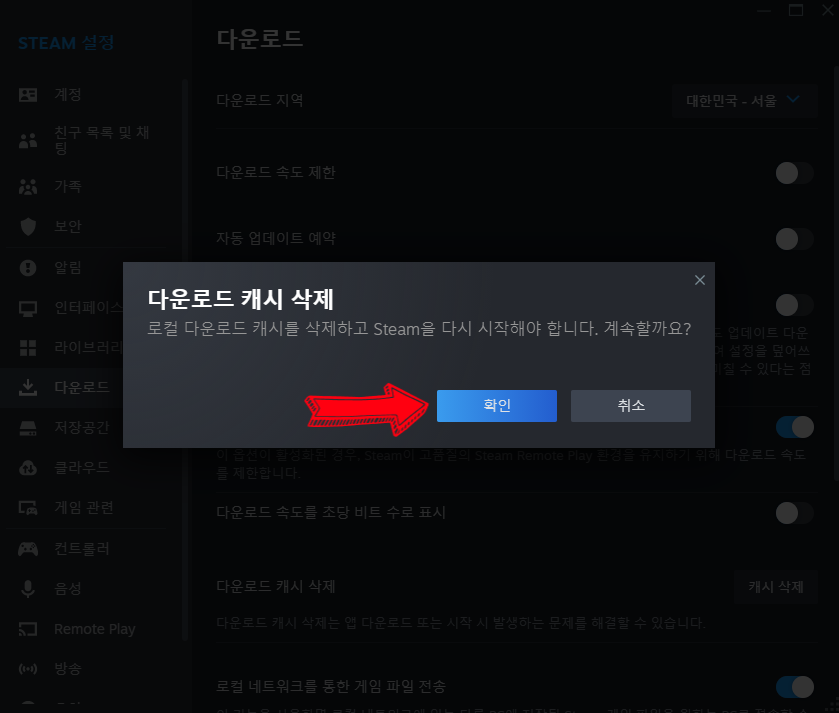This screenshot has height=713, width=839.
Task: Toggle the 자동 업데이트 예약 switch
Action: point(795,239)
